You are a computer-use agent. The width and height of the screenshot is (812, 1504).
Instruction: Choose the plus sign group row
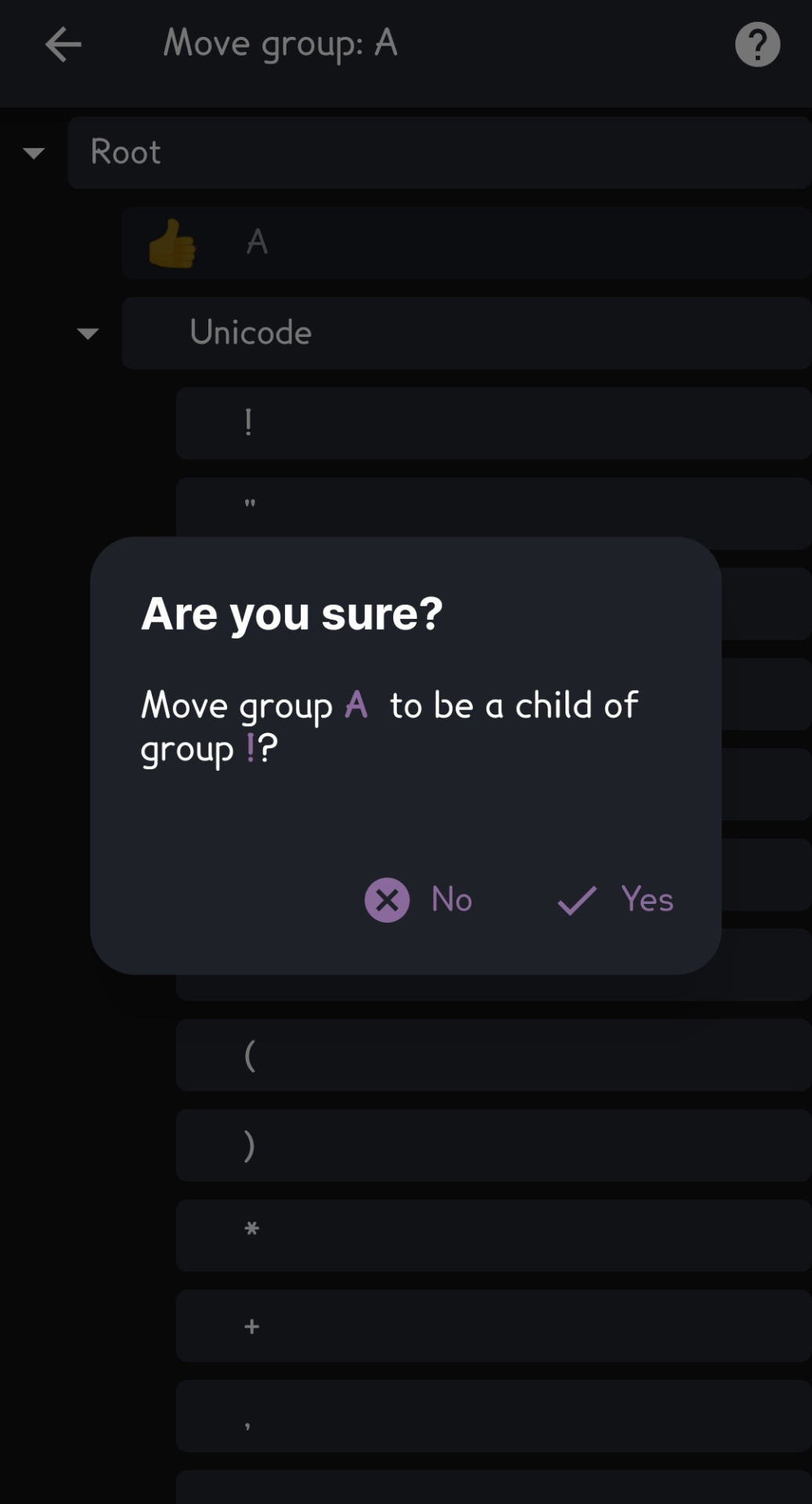493,1325
